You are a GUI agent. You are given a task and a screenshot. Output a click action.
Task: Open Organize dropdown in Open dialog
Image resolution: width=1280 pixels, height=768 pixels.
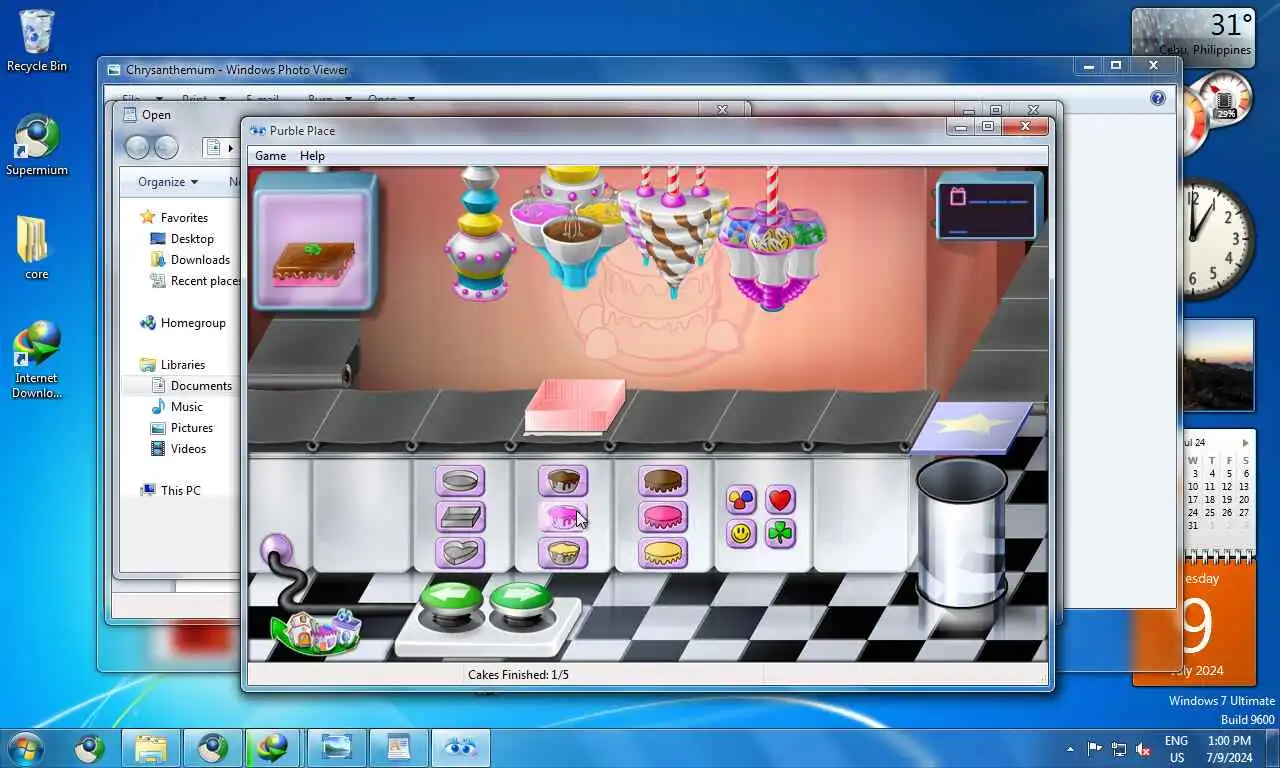tap(168, 182)
